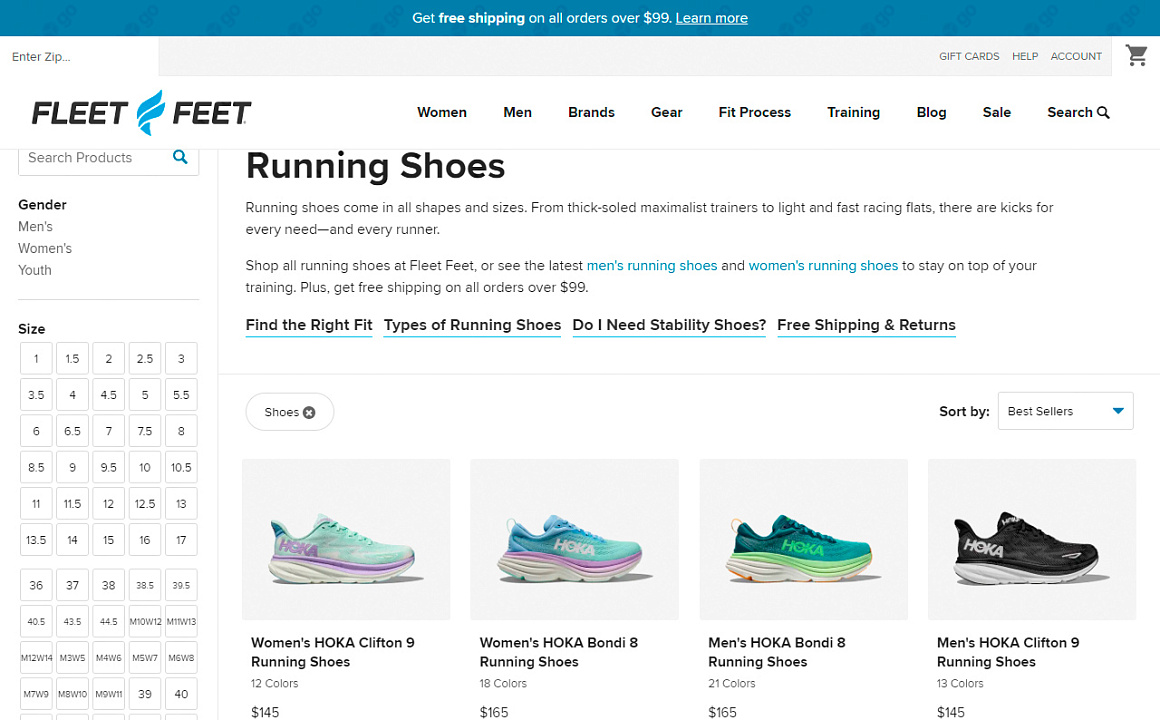1160x720 pixels.
Task: Open the Brands navigation menu
Action: pyautogui.click(x=591, y=112)
